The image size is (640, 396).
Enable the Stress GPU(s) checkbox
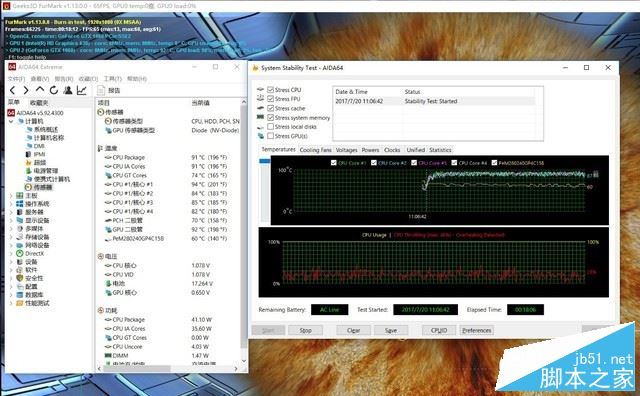(x=270, y=136)
